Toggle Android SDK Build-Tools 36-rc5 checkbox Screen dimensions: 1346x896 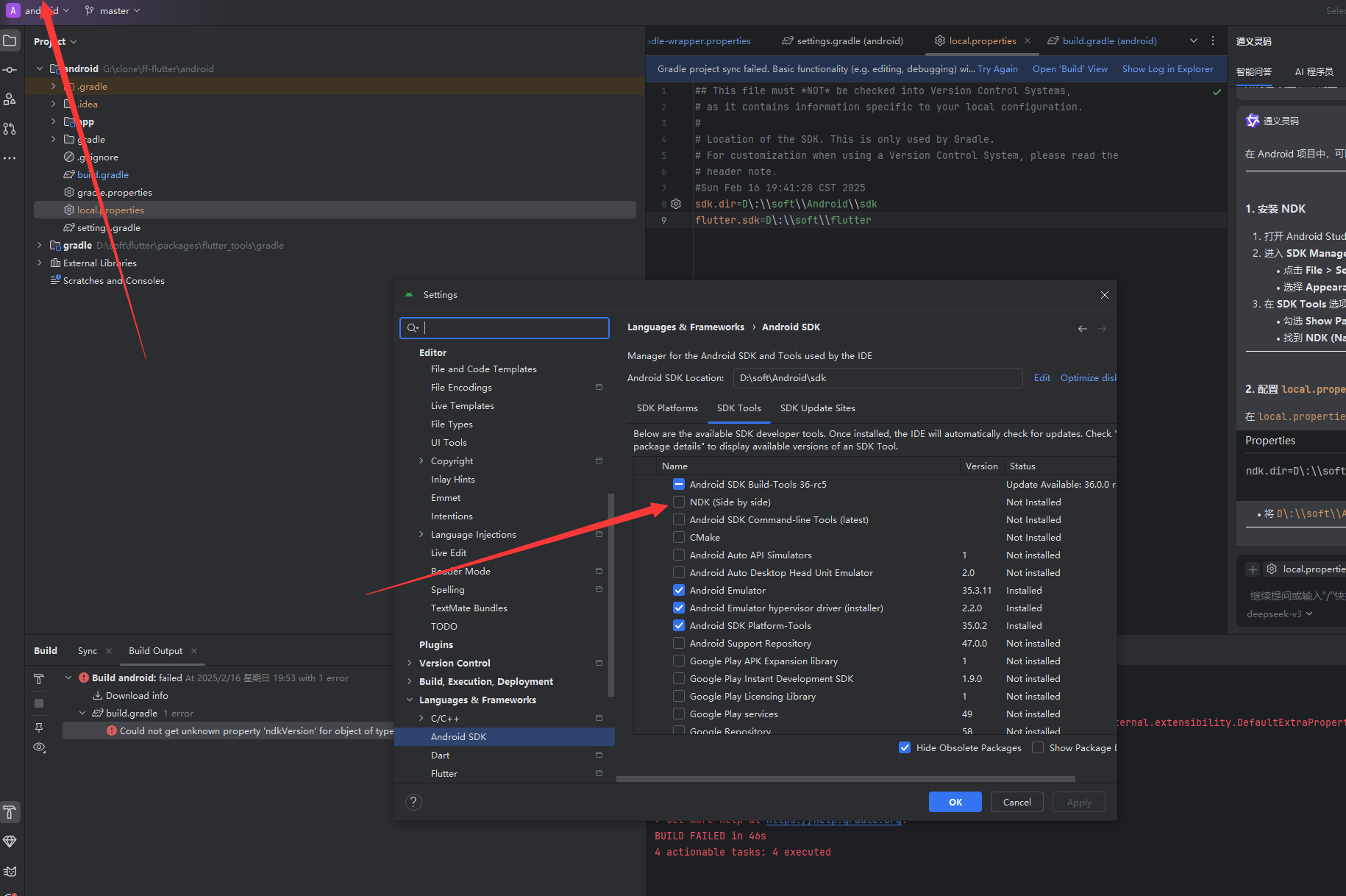pos(679,484)
